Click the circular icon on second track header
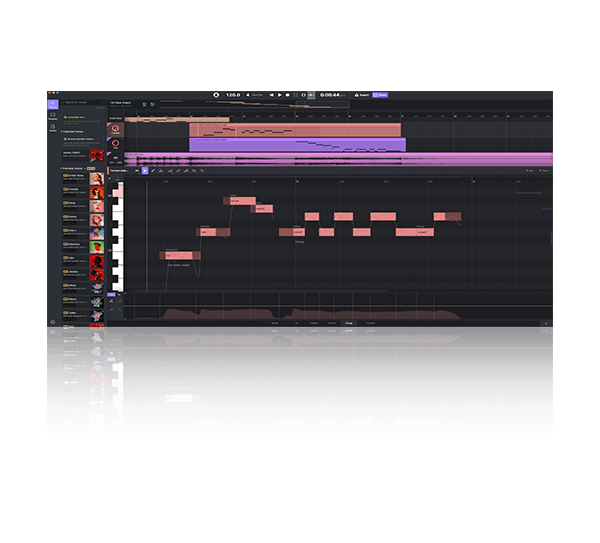The height and width of the screenshot is (543, 600). click(x=116, y=144)
